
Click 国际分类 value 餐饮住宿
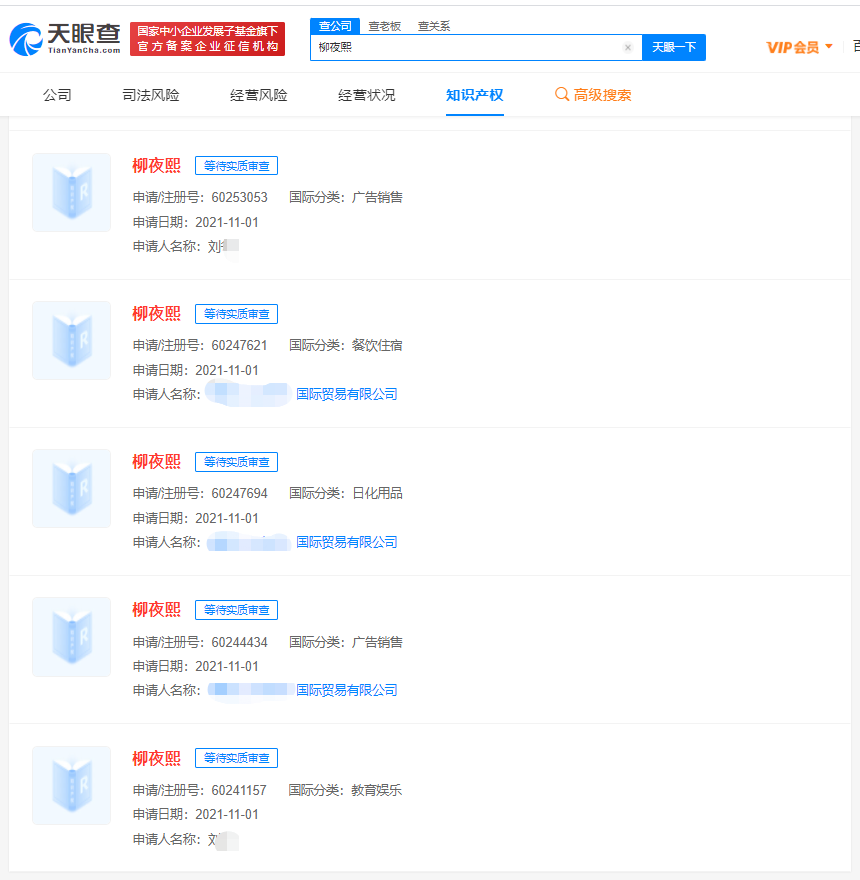click(x=377, y=345)
